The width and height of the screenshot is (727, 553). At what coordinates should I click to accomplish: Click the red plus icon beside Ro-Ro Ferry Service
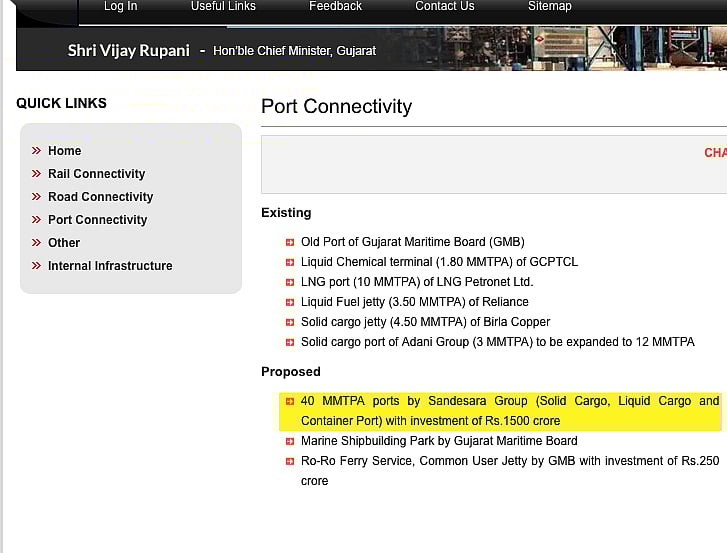pyautogui.click(x=290, y=461)
